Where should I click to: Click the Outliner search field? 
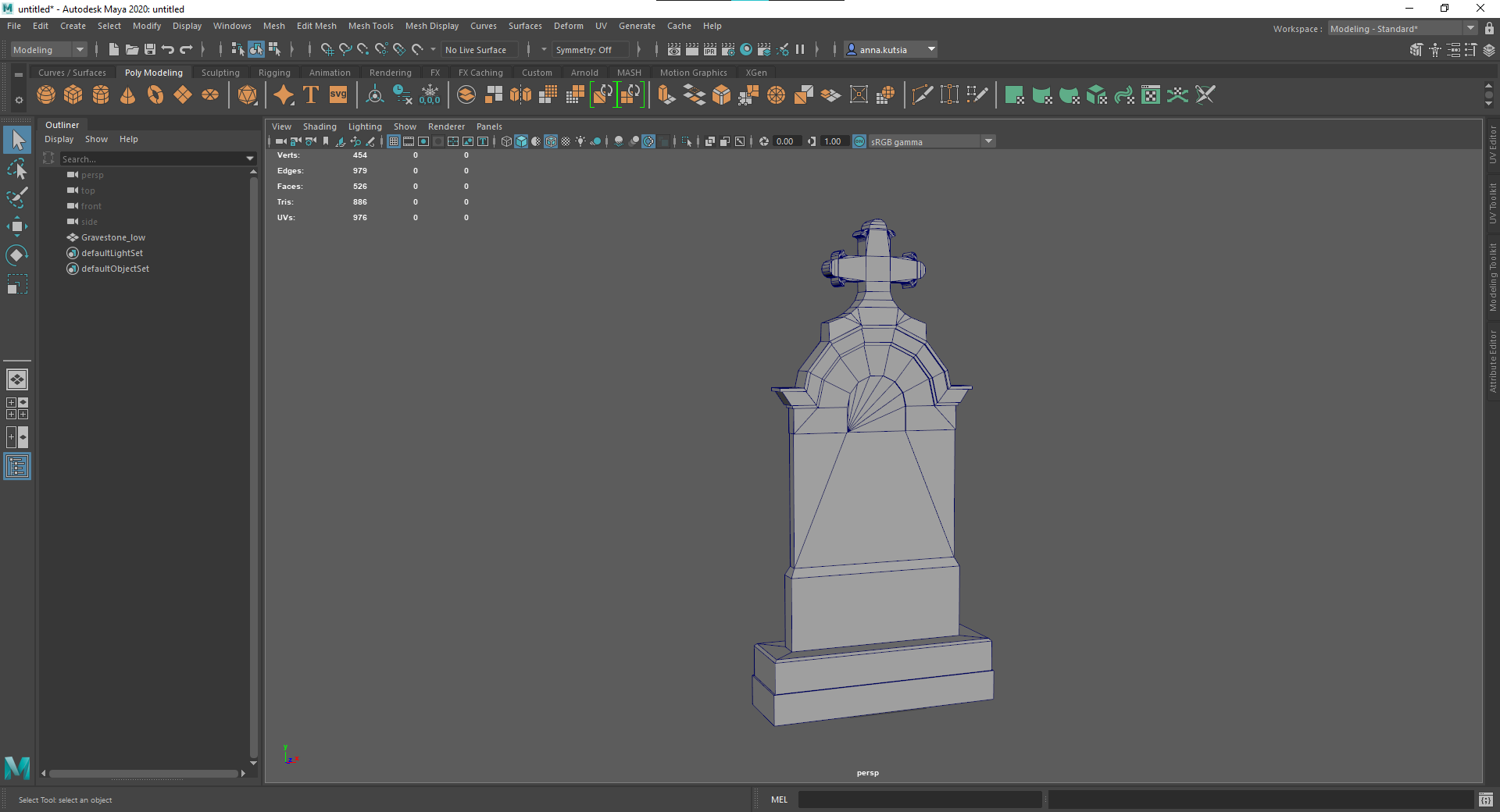click(152, 158)
